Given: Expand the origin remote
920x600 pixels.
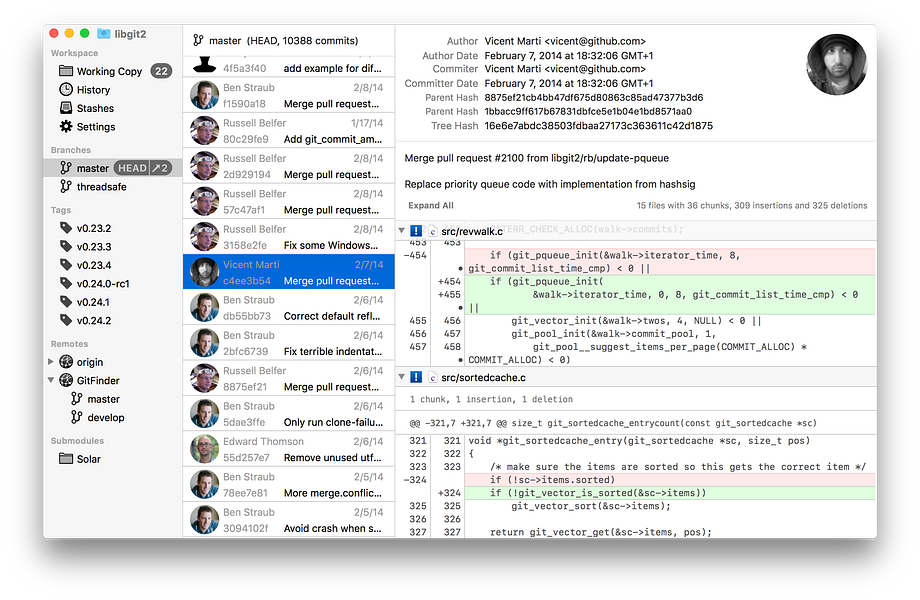Looking at the screenshot, I should coord(50,362).
